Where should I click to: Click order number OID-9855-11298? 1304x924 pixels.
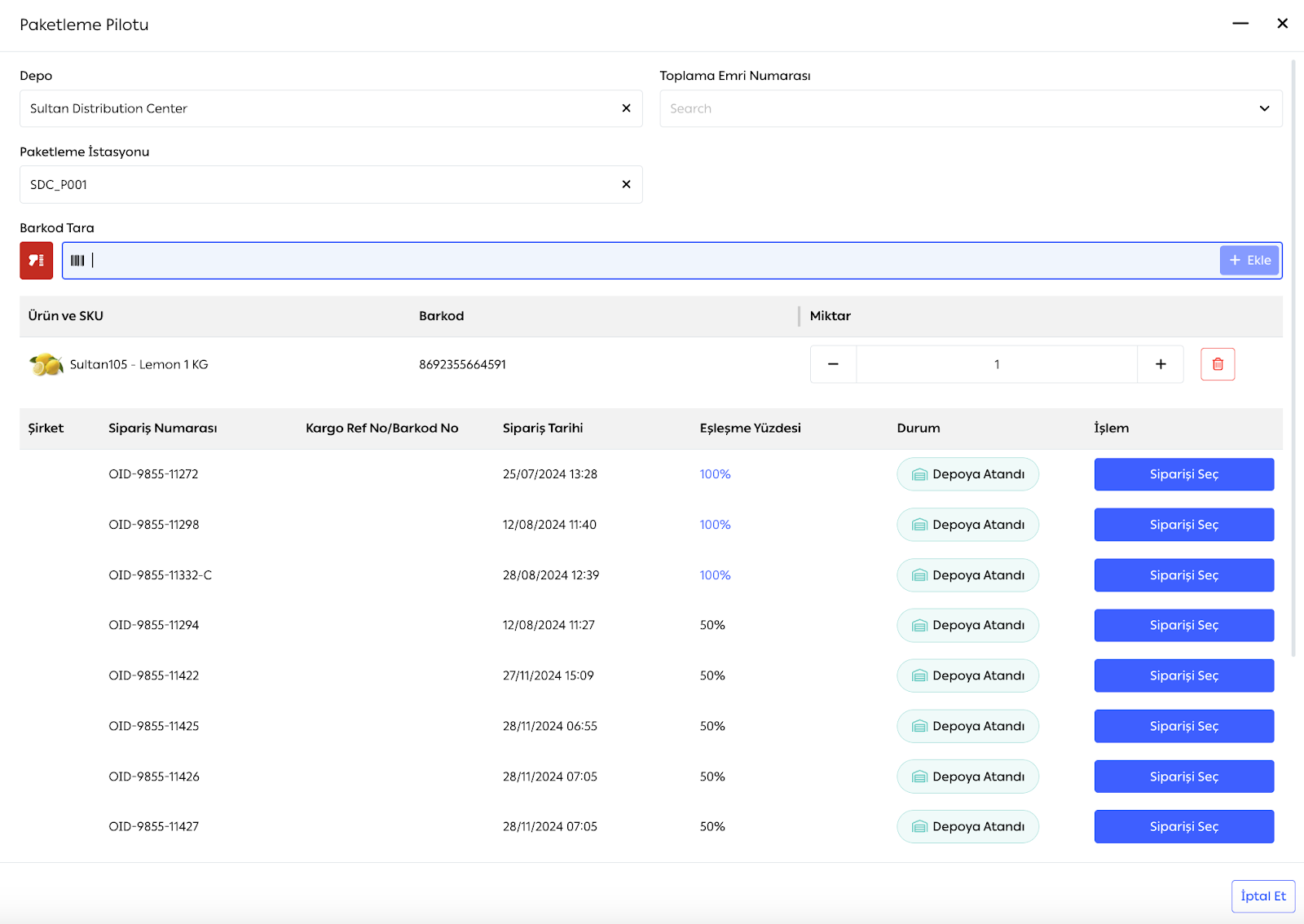click(x=153, y=525)
